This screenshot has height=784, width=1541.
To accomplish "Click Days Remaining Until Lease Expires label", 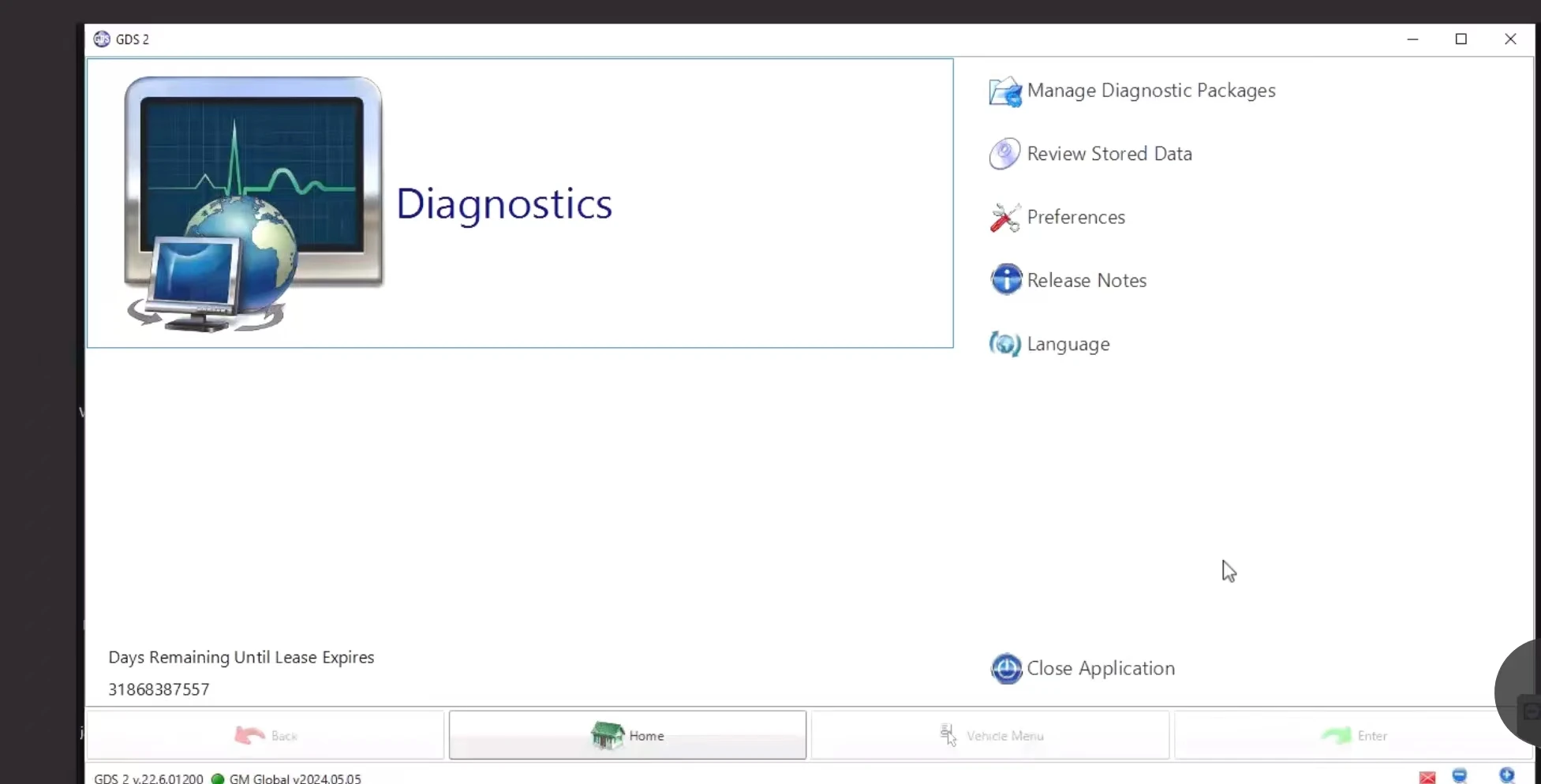I will (241, 657).
